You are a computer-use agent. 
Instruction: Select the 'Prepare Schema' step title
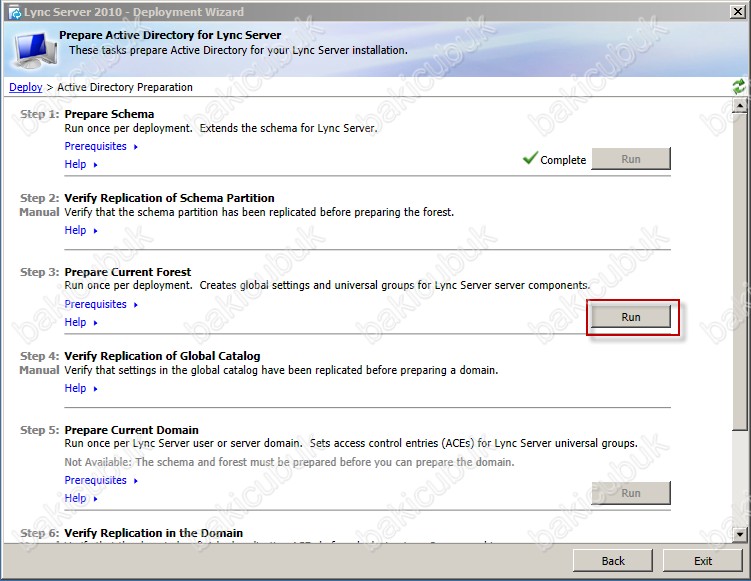[x=109, y=114]
